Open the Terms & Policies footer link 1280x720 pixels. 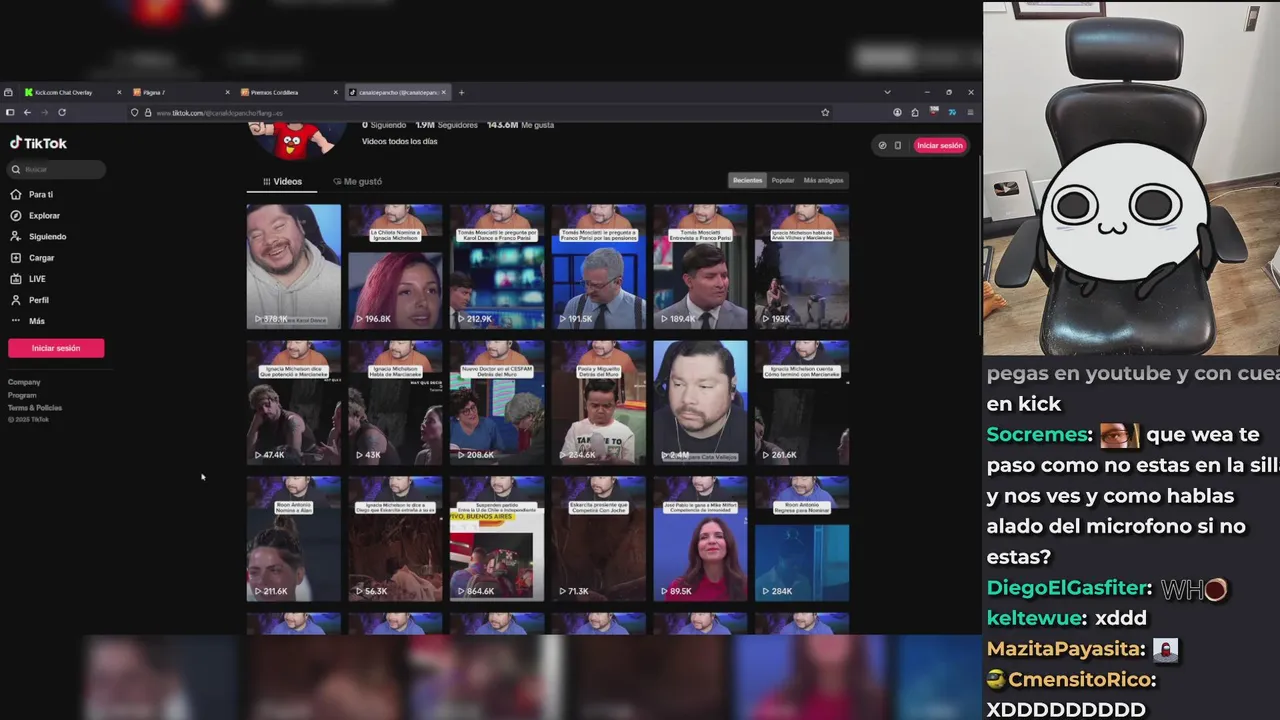click(35, 408)
